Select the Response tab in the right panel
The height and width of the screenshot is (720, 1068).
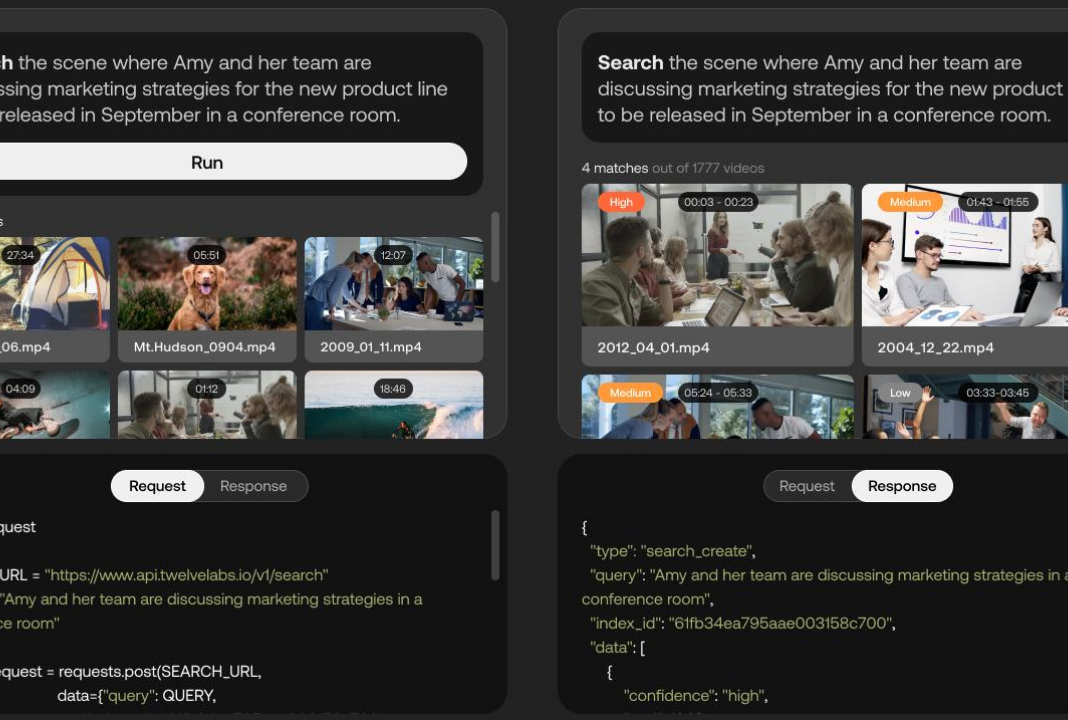pyautogui.click(x=902, y=486)
